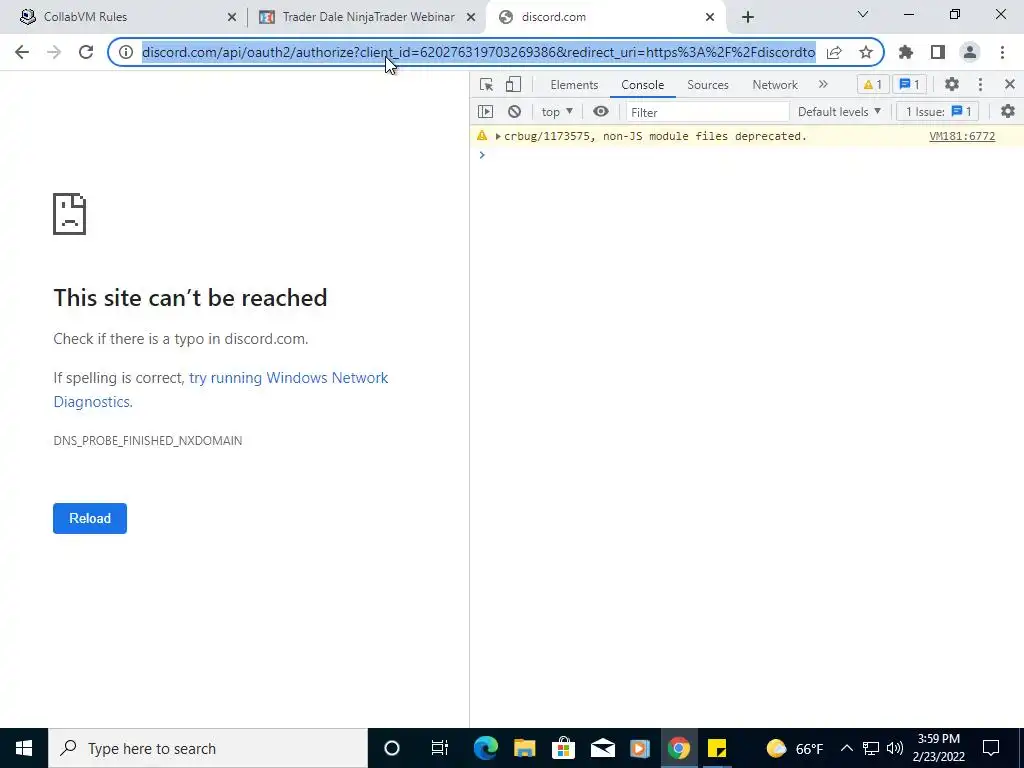Switch to the CollabVM Rules tab
1024x768 pixels.
pos(125,17)
